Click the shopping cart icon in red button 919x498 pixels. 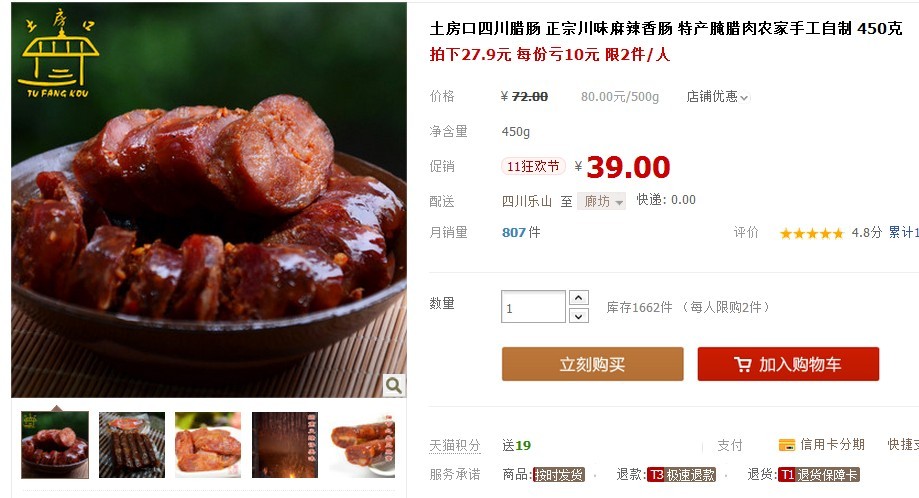[743, 364]
